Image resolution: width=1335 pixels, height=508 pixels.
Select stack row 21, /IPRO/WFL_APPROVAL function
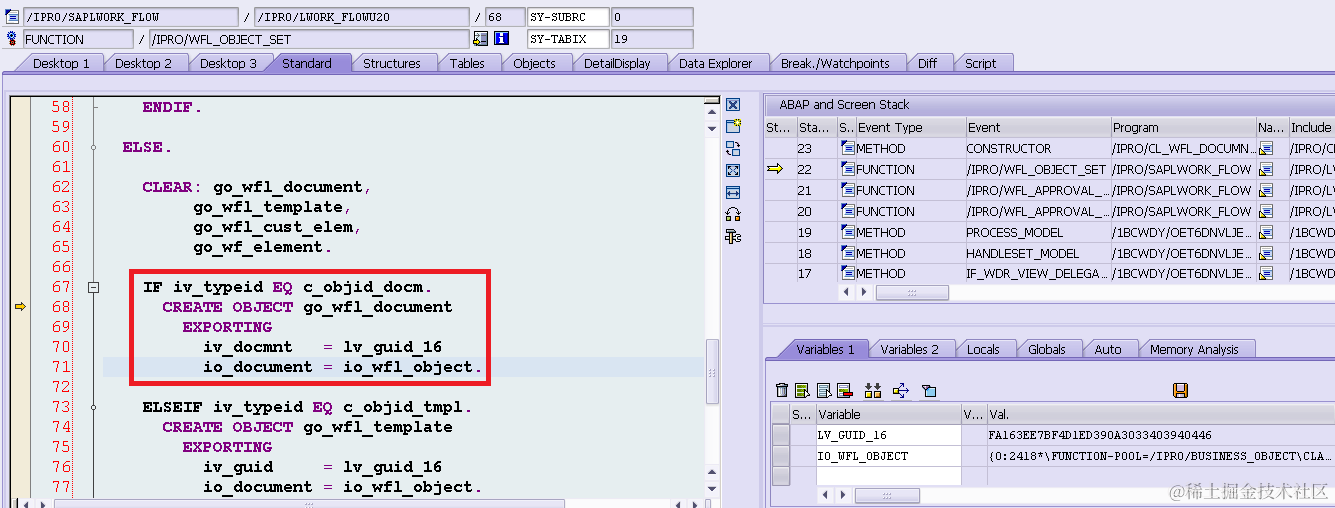point(1050,190)
